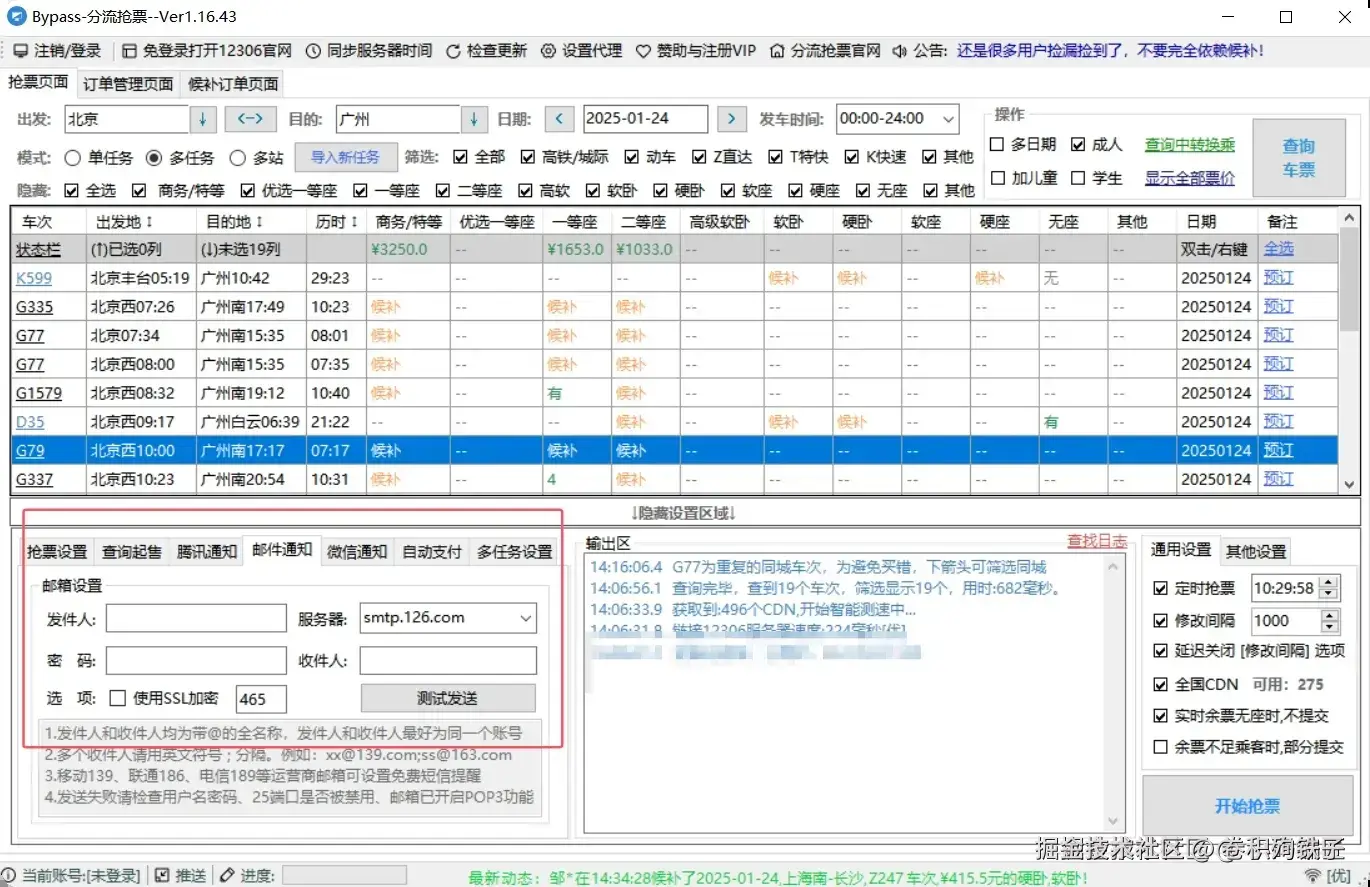
Task: Sort by 历时 column header
Action: [334, 221]
